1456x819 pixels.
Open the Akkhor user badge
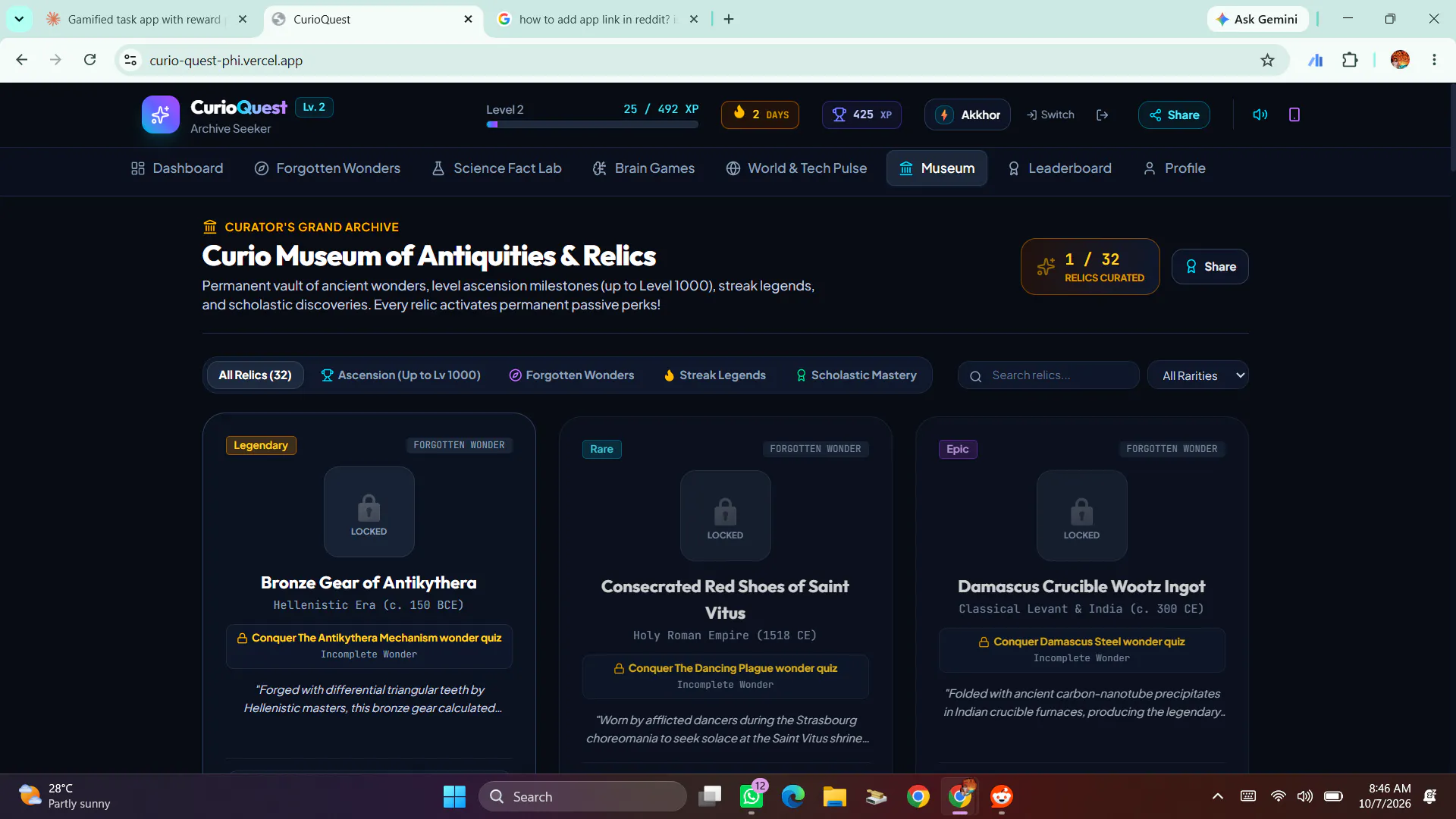click(x=968, y=115)
